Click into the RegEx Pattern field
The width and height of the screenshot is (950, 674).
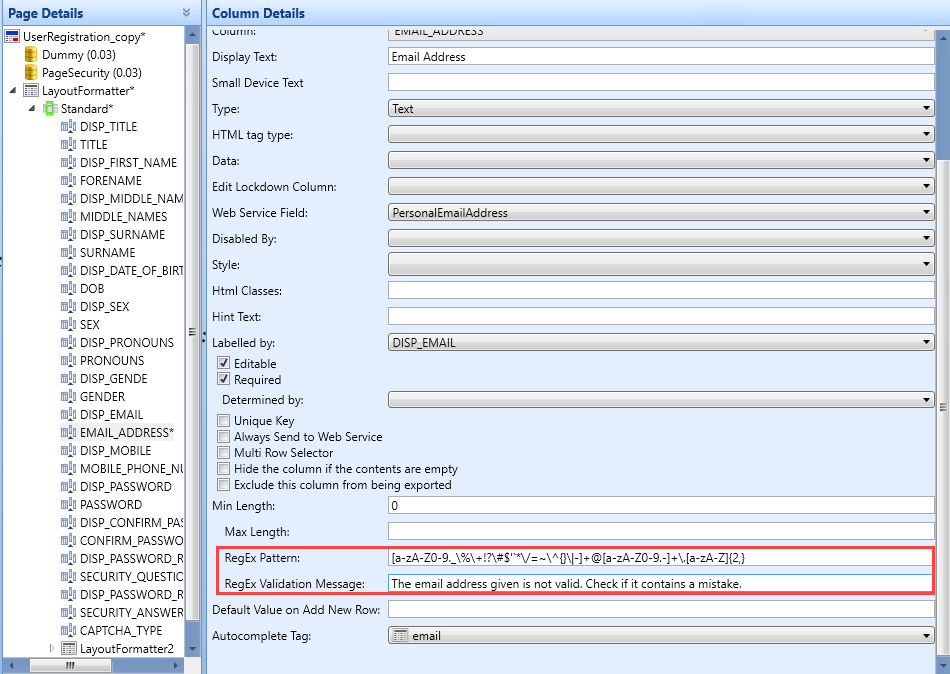coord(660,557)
